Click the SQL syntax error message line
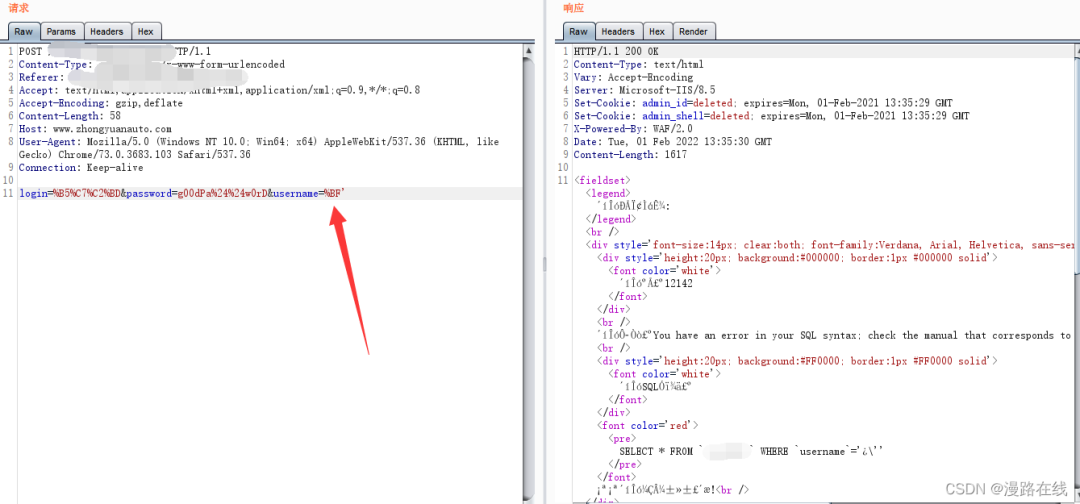Screen dimensions: 1080x504 [834, 335]
